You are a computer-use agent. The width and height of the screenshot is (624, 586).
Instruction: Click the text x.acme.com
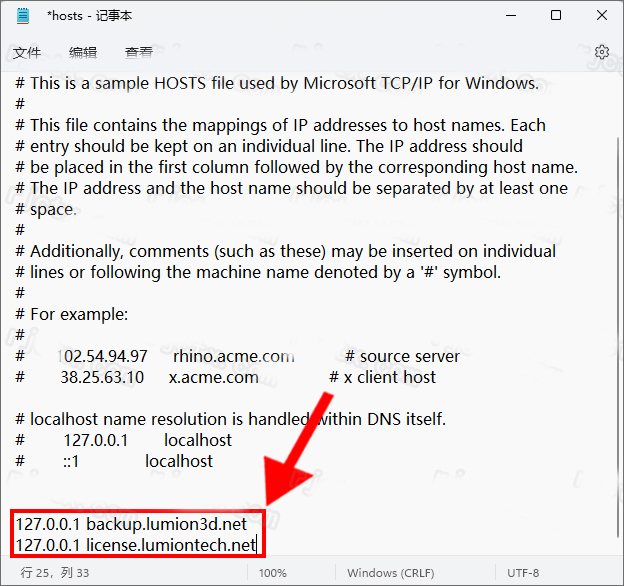point(214,377)
